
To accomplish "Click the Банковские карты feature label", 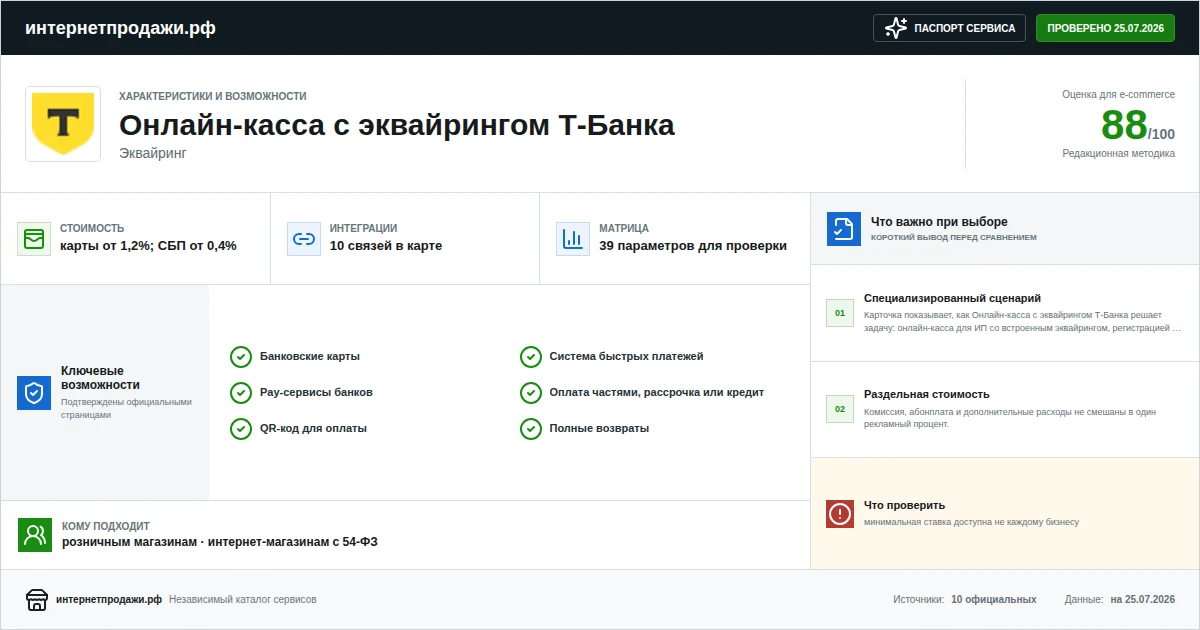I will click(310, 357).
